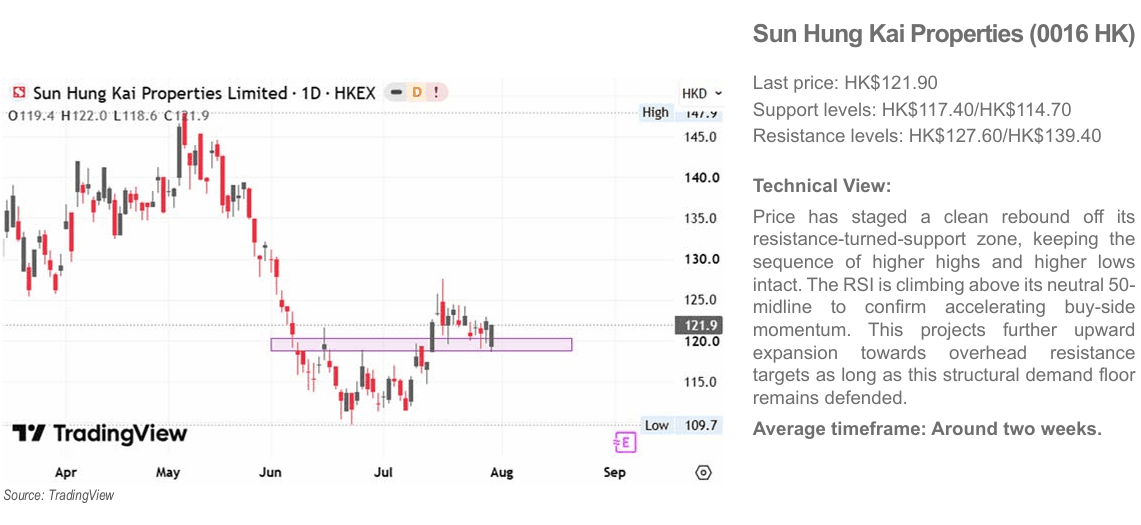The width and height of the screenshot is (1141, 525).
Task: Click the Sun Hung Kai red logo icon
Action: click(20, 93)
